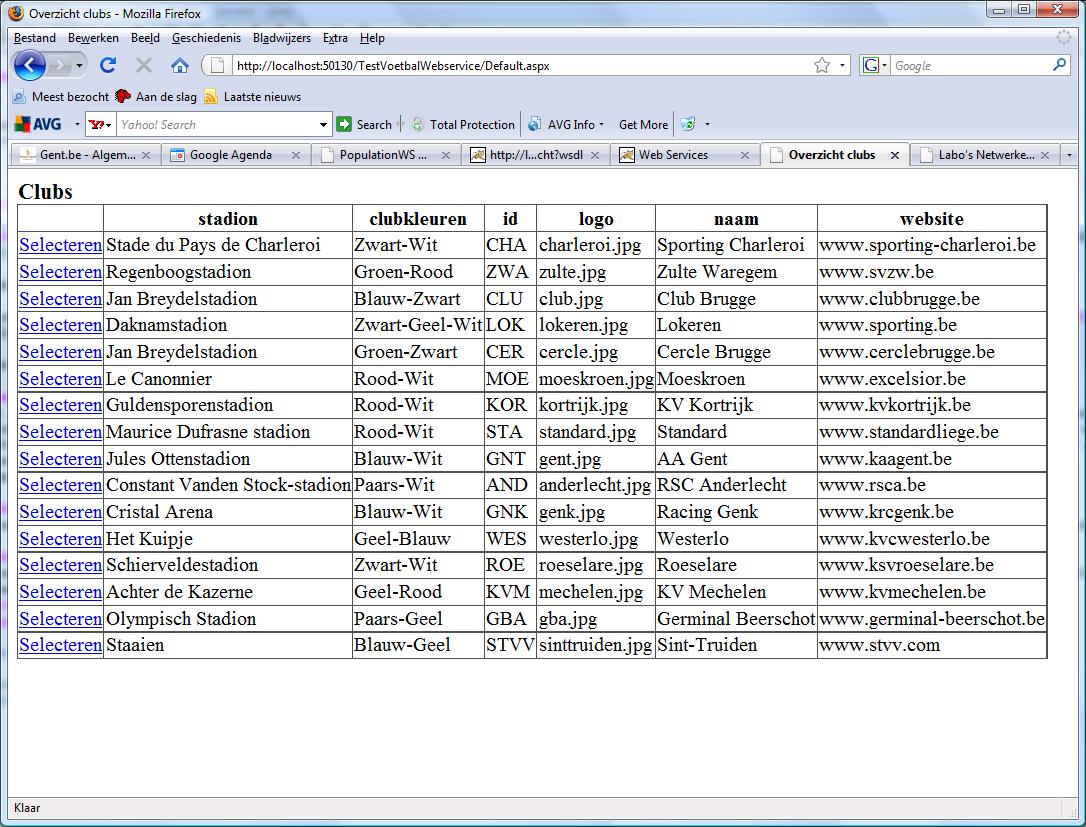Open Total Protection from AVG toolbar
The height and width of the screenshot is (827, 1086).
click(x=463, y=125)
